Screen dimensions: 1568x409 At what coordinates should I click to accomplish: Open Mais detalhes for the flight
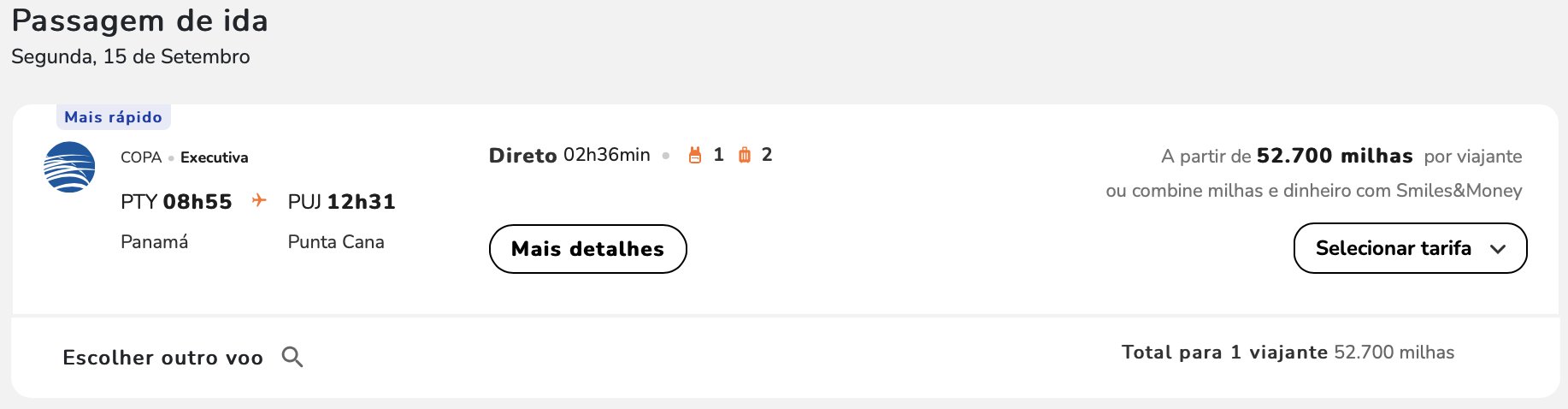[x=588, y=249]
